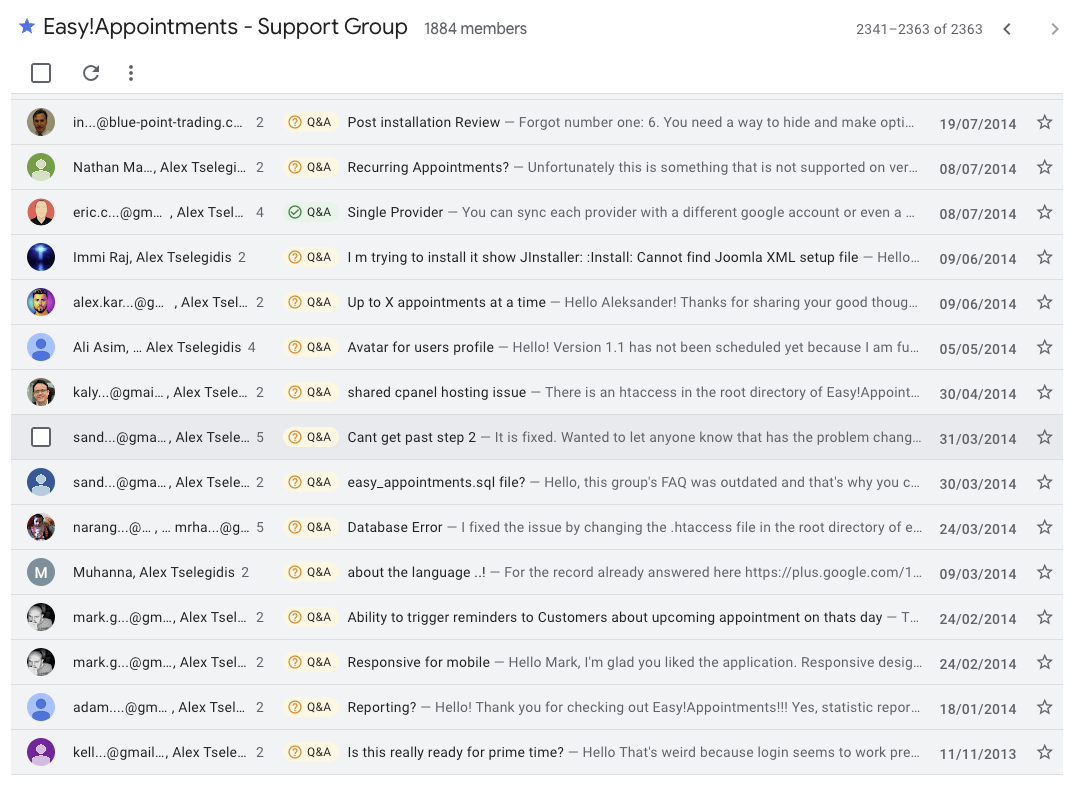This screenshot has height=787, width=1074.
Task: Star the 'Single Provider' thread
Action: tap(1044, 212)
